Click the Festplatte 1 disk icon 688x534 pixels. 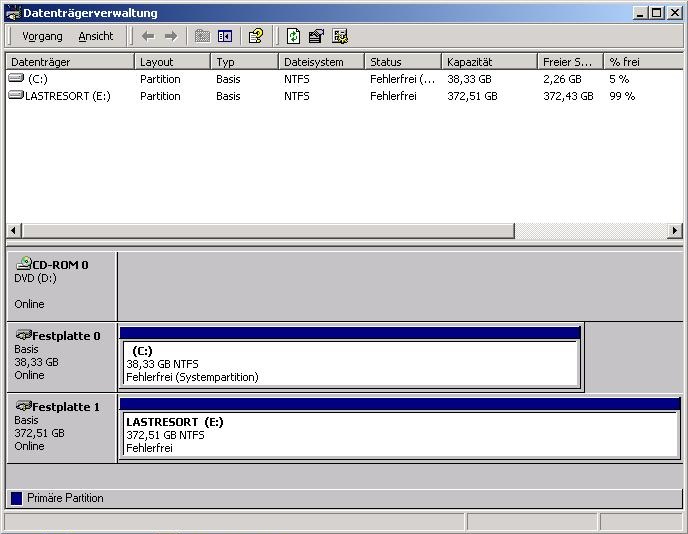(x=24, y=405)
